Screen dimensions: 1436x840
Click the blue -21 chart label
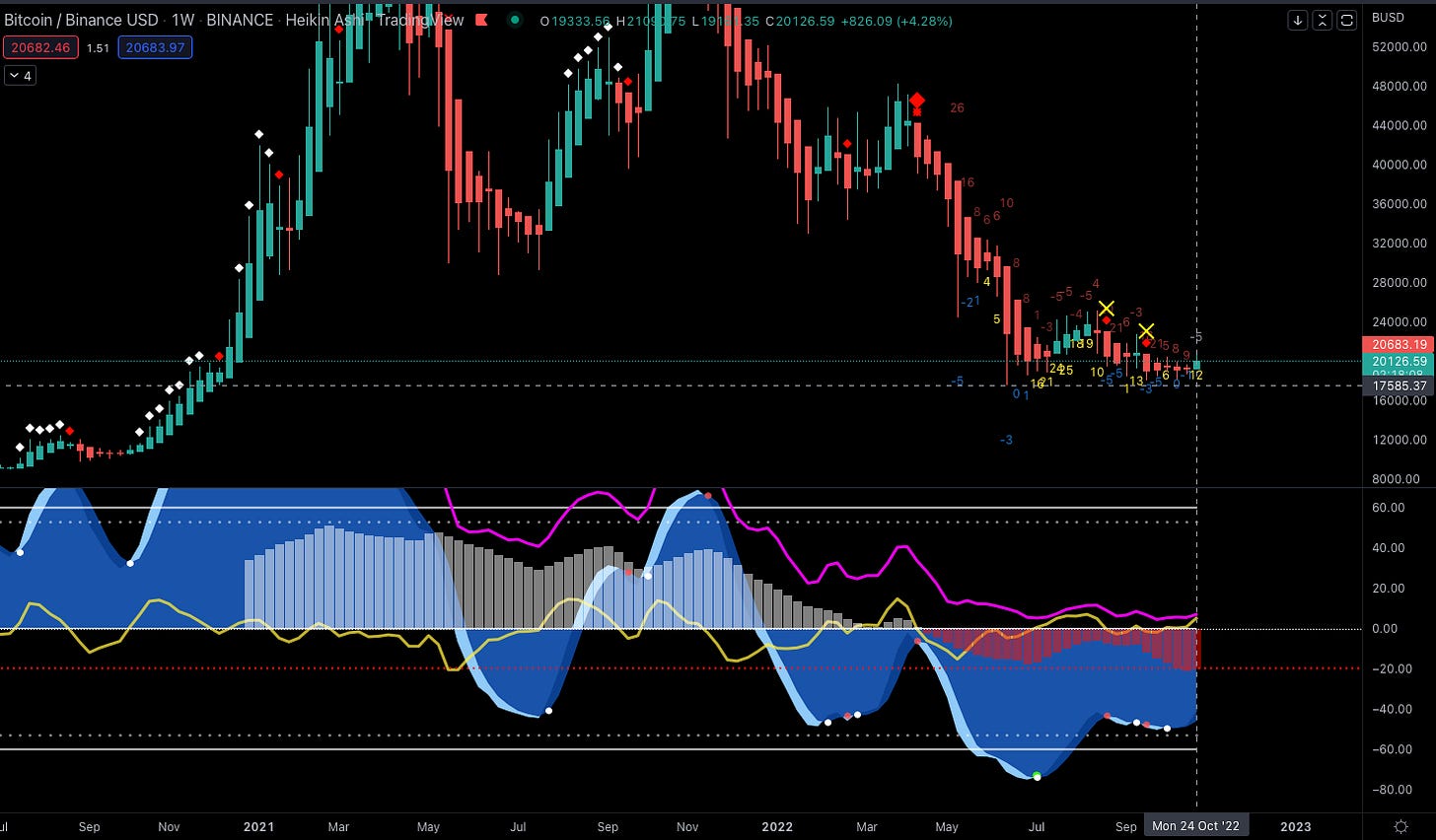(971, 302)
